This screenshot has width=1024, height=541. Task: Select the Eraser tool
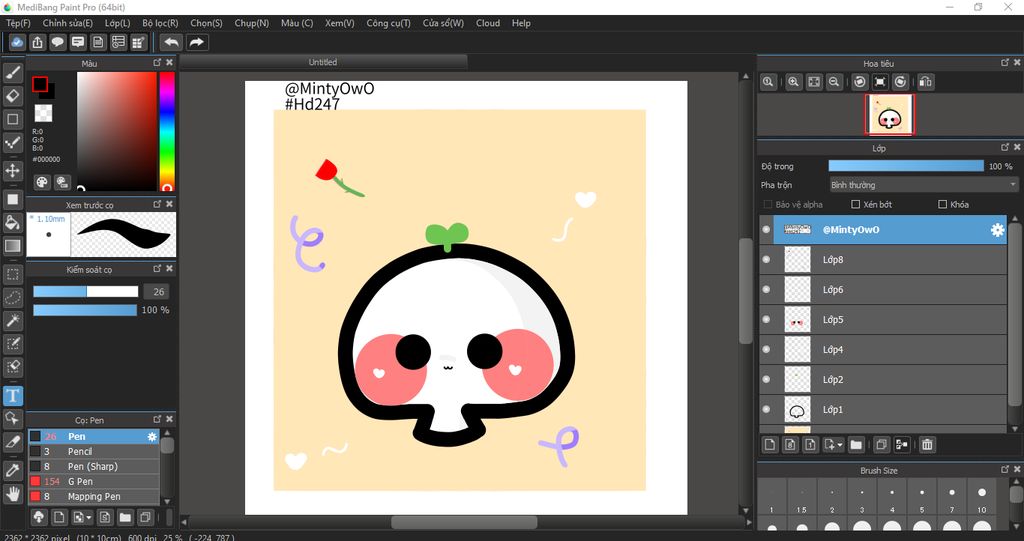[12, 96]
